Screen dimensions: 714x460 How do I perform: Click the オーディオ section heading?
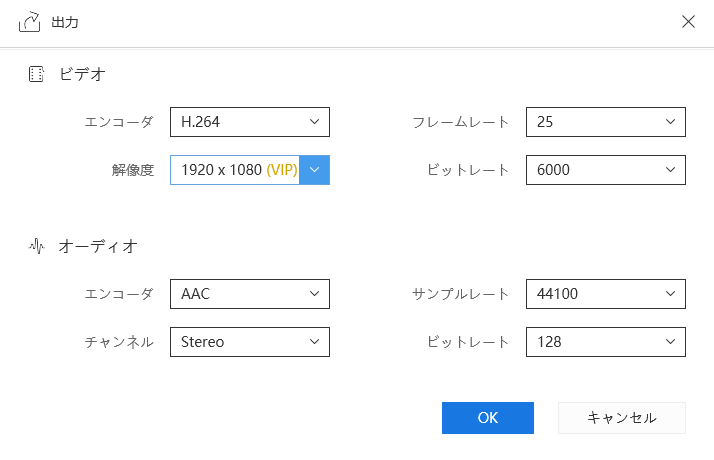click(x=98, y=245)
